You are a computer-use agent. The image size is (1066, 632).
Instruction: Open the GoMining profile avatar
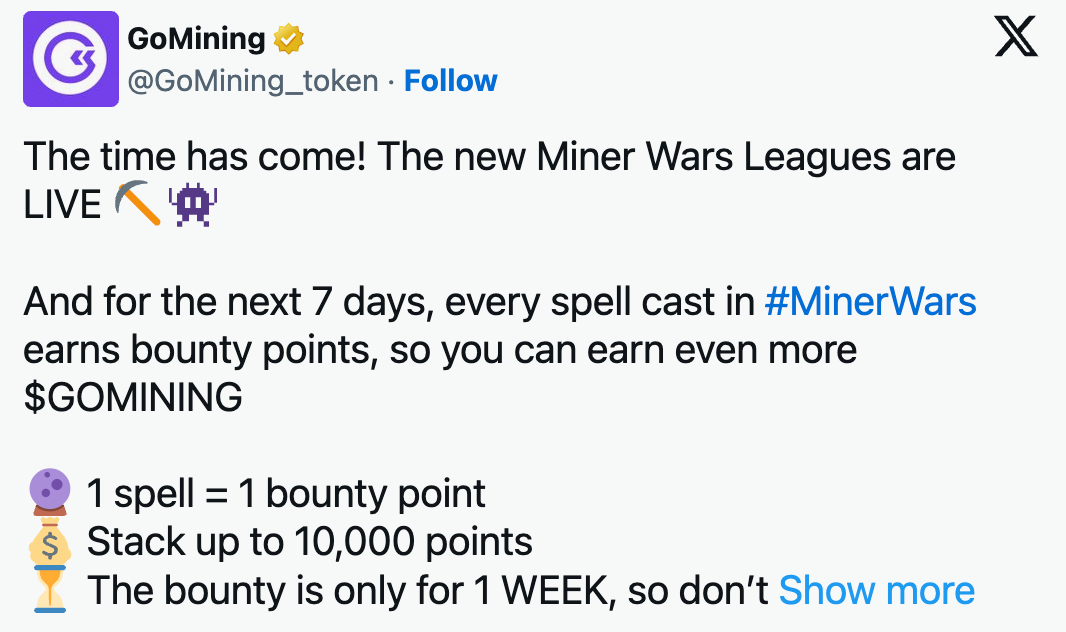point(65,59)
